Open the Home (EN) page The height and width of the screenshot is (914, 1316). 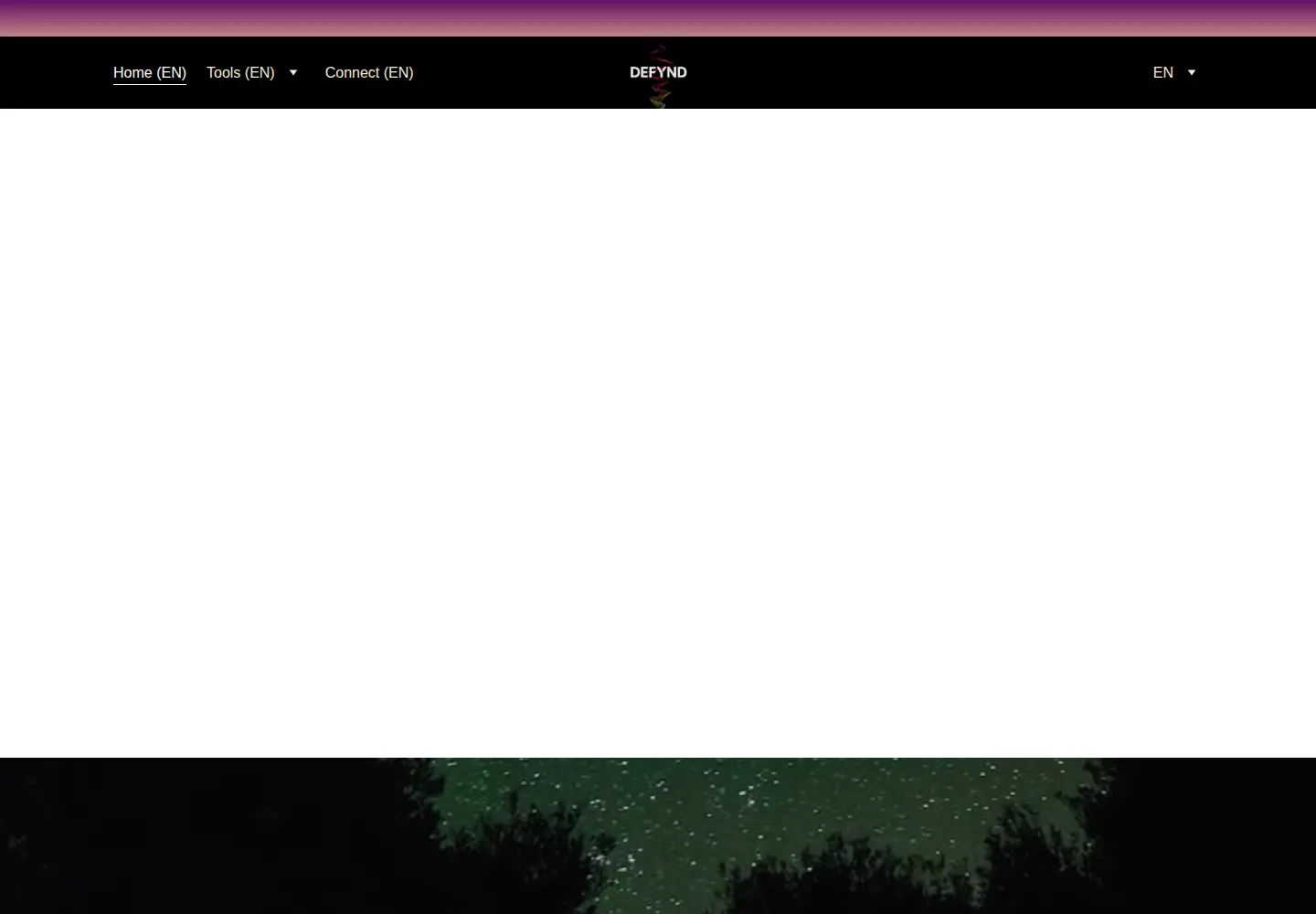pos(150,73)
